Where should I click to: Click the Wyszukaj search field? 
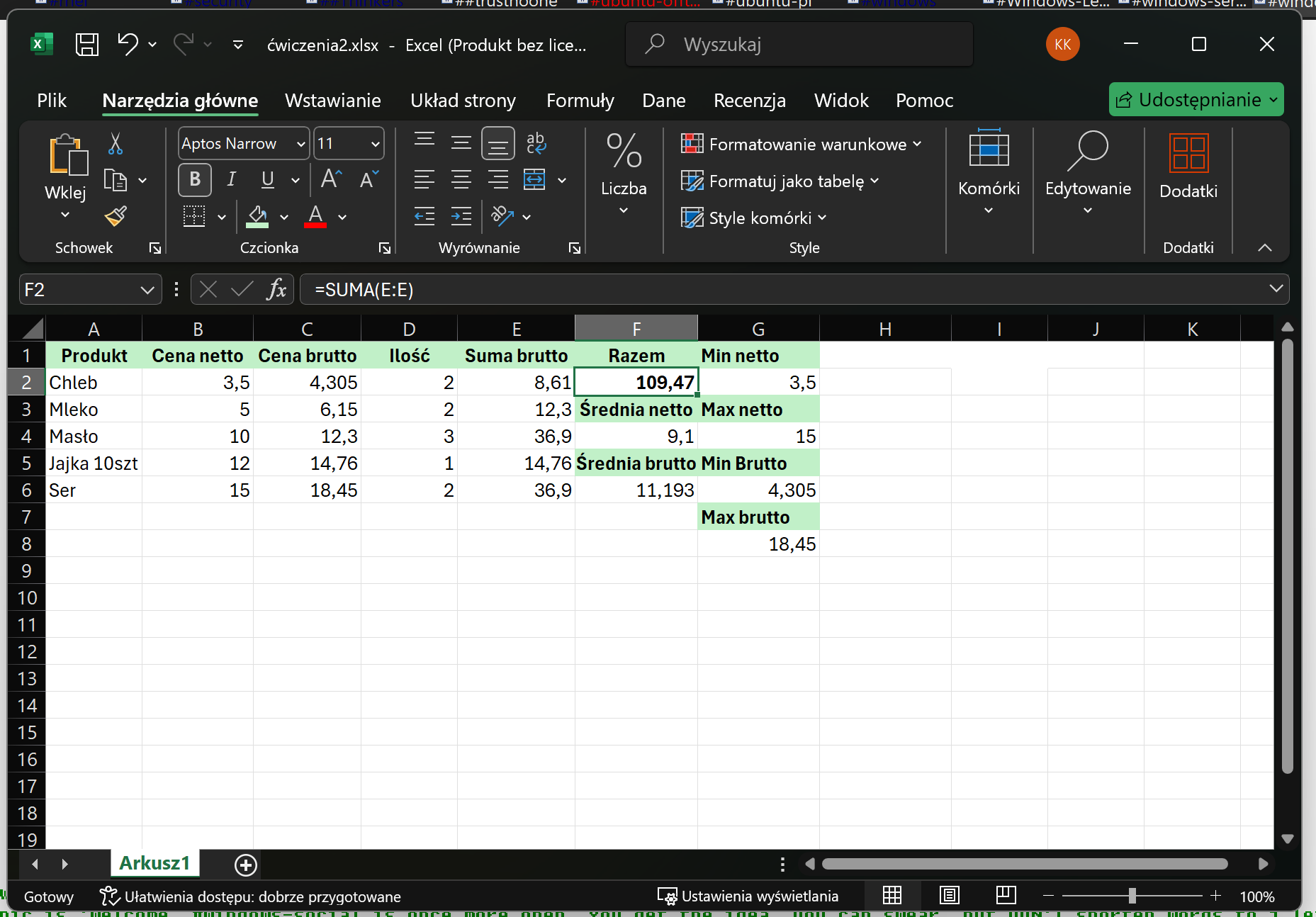tap(799, 45)
